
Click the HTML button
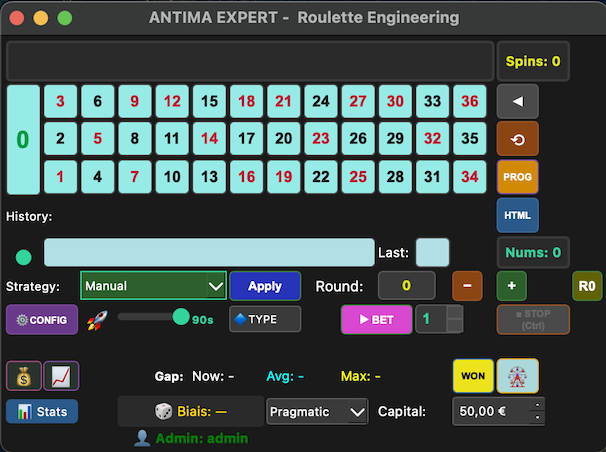point(517,215)
